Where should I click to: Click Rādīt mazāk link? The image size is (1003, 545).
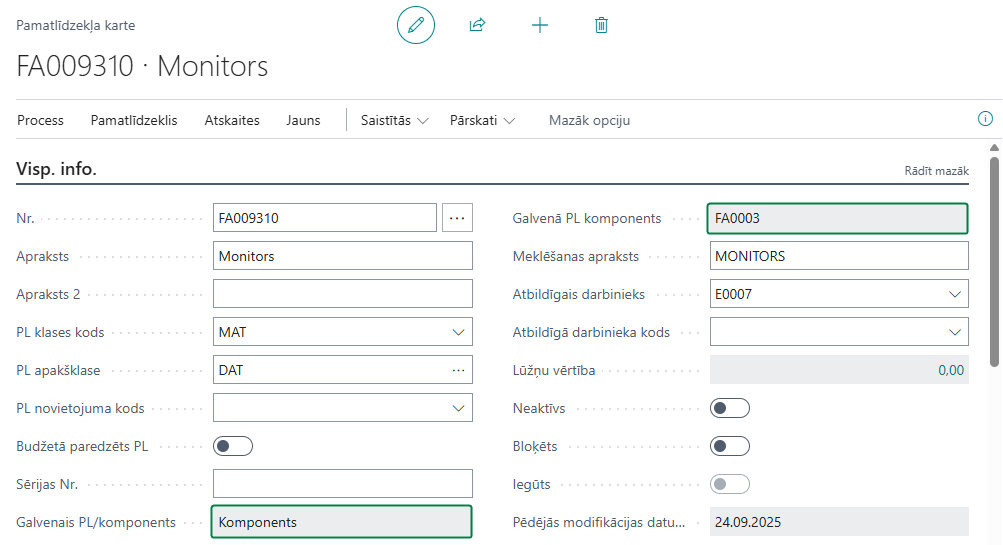tap(936, 171)
